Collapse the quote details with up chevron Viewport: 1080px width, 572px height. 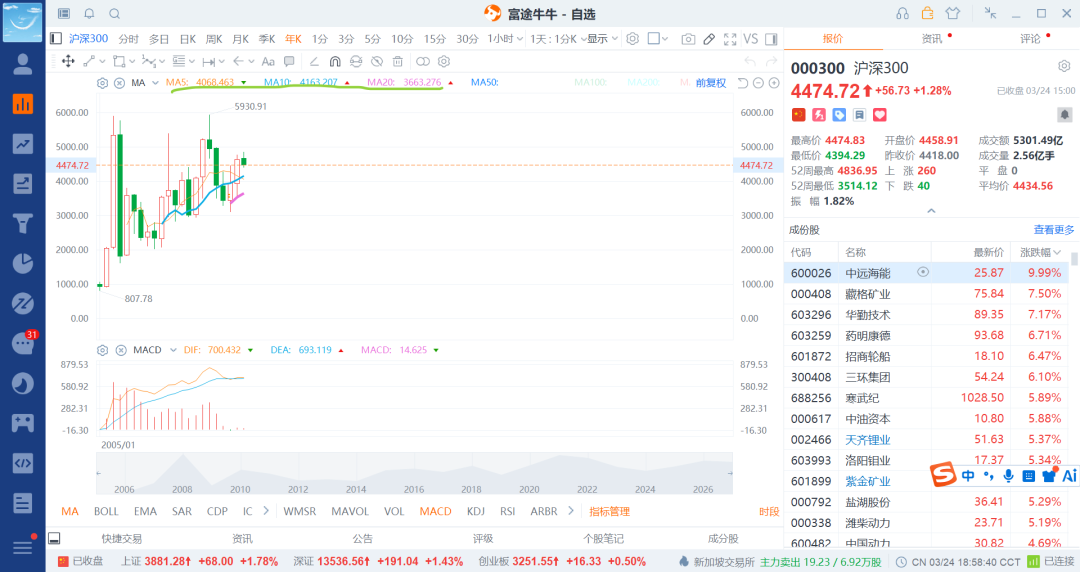pyautogui.click(x=931, y=211)
